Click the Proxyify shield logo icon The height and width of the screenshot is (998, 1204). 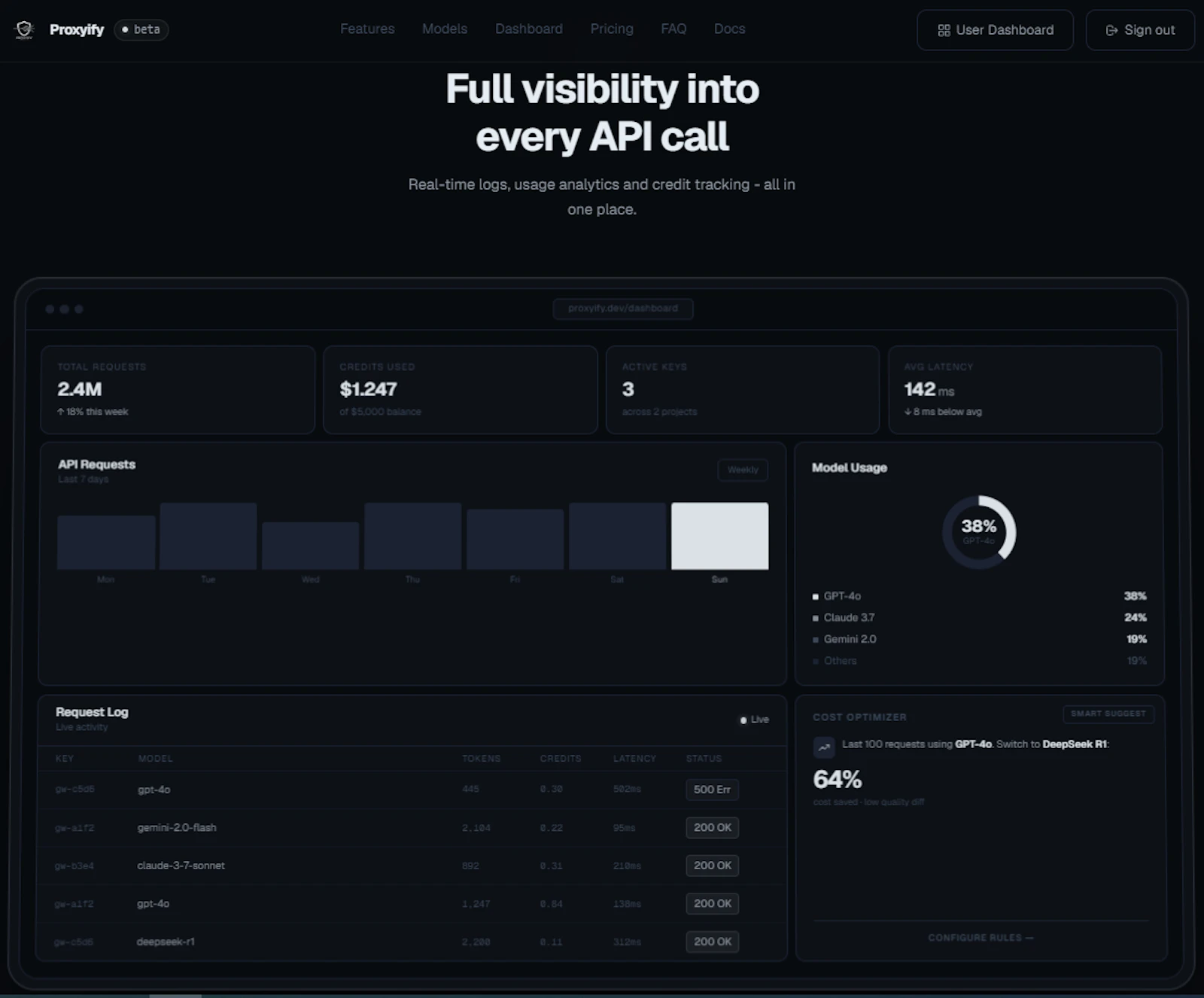pos(25,29)
